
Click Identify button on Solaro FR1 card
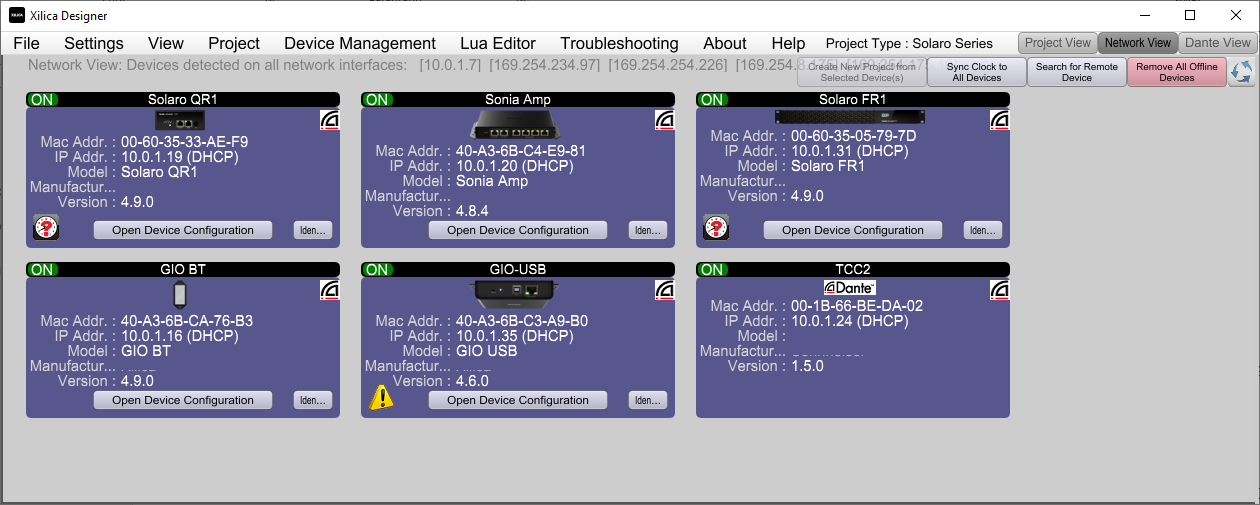(983, 230)
